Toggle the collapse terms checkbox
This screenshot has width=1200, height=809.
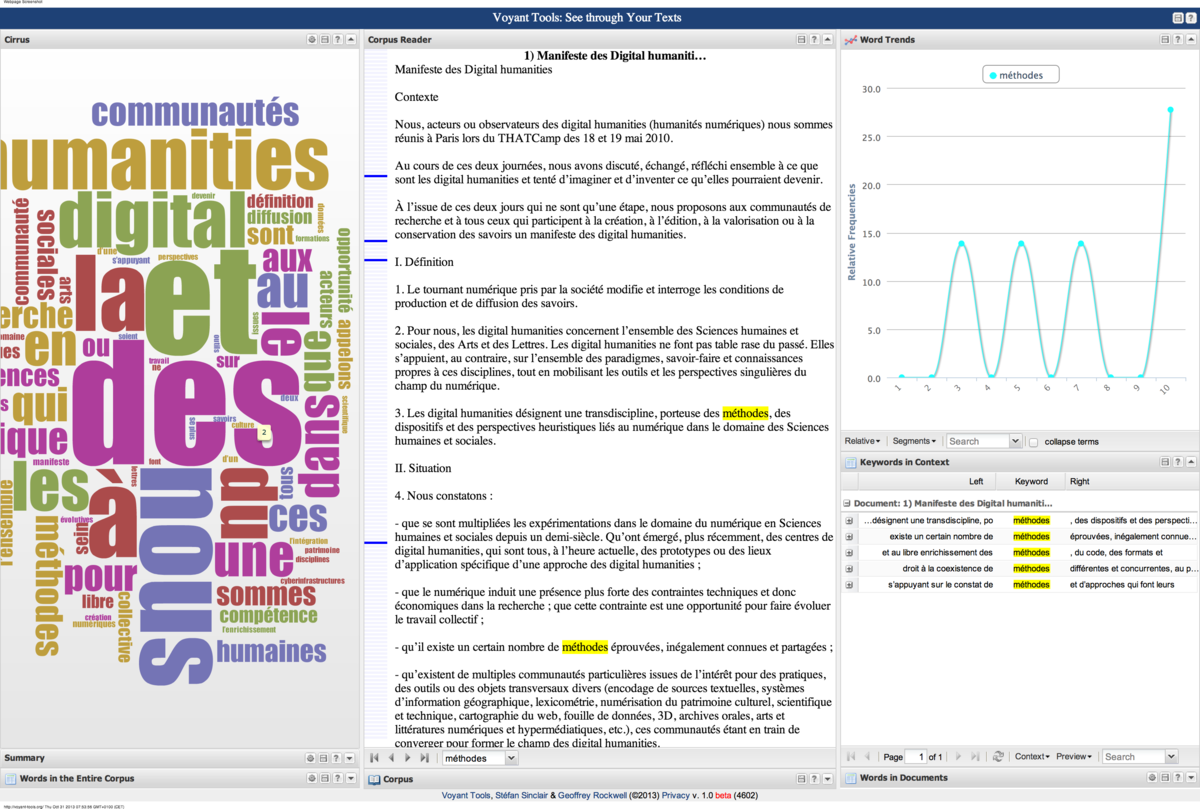pos(1034,441)
